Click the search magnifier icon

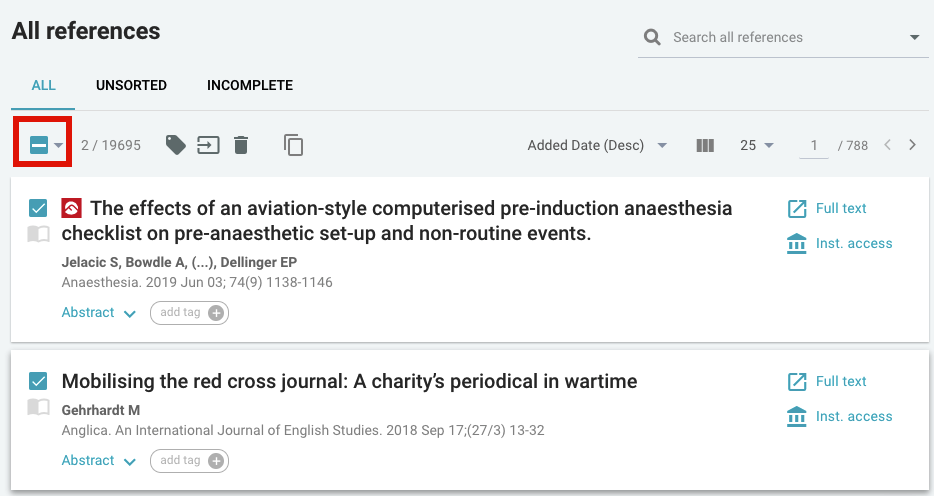tap(652, 38)
